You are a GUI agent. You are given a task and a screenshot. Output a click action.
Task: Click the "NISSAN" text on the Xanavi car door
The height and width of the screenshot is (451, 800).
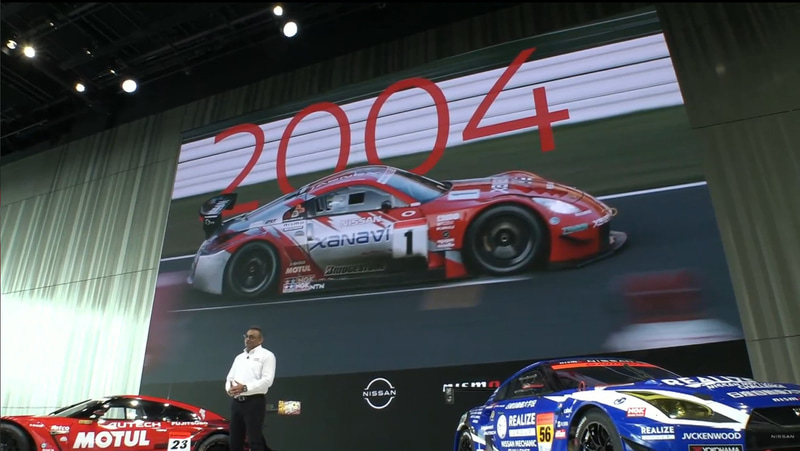point(360,221)
